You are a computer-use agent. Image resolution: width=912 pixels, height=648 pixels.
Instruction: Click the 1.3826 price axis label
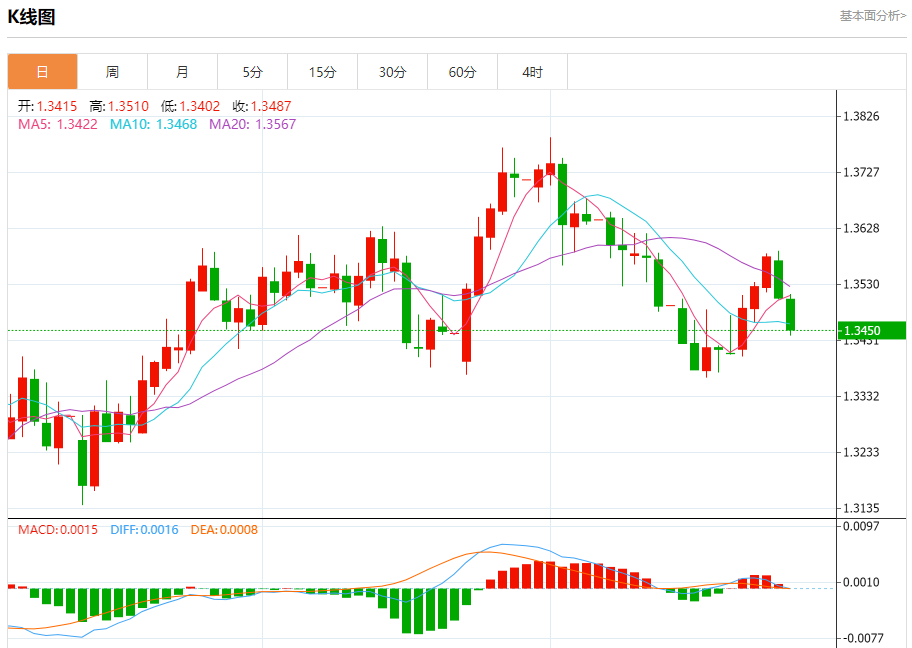tap(861, 116)
